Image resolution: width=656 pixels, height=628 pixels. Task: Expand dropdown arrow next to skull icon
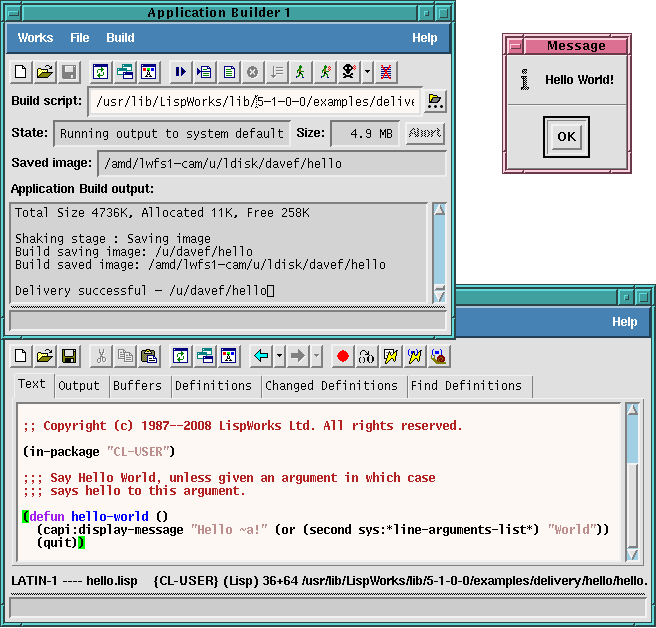[x=367, y=72]
